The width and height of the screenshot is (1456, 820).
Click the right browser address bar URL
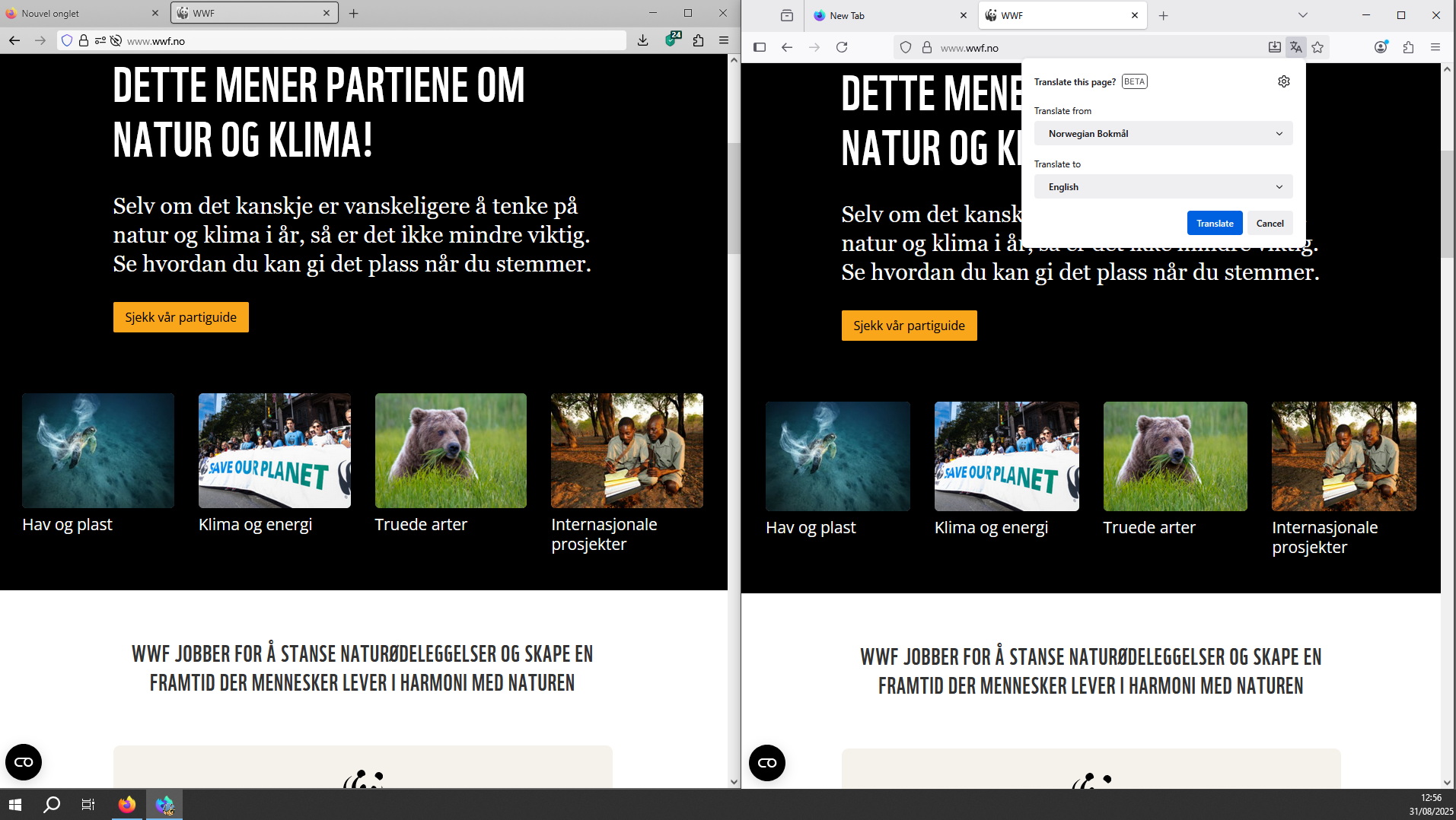pyautogui.click(x=970, y=48)
